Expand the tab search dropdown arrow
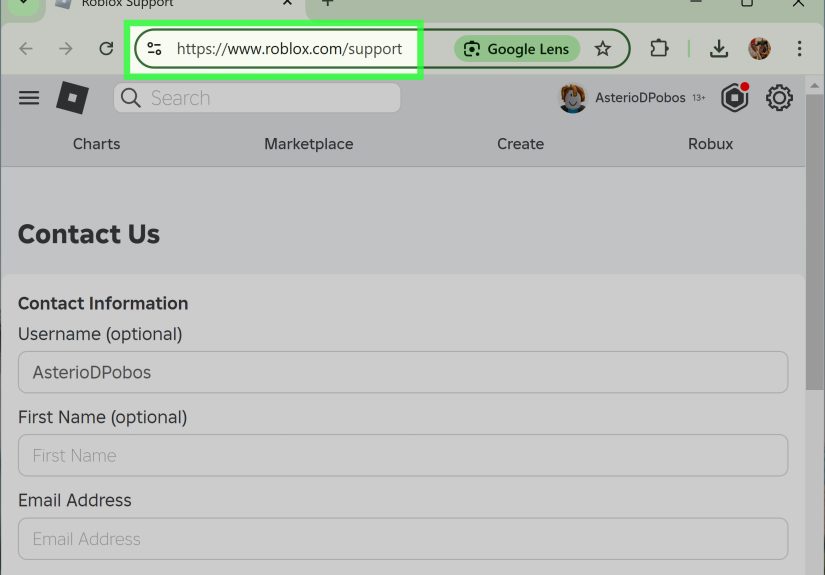 click(x=24, y=4)
